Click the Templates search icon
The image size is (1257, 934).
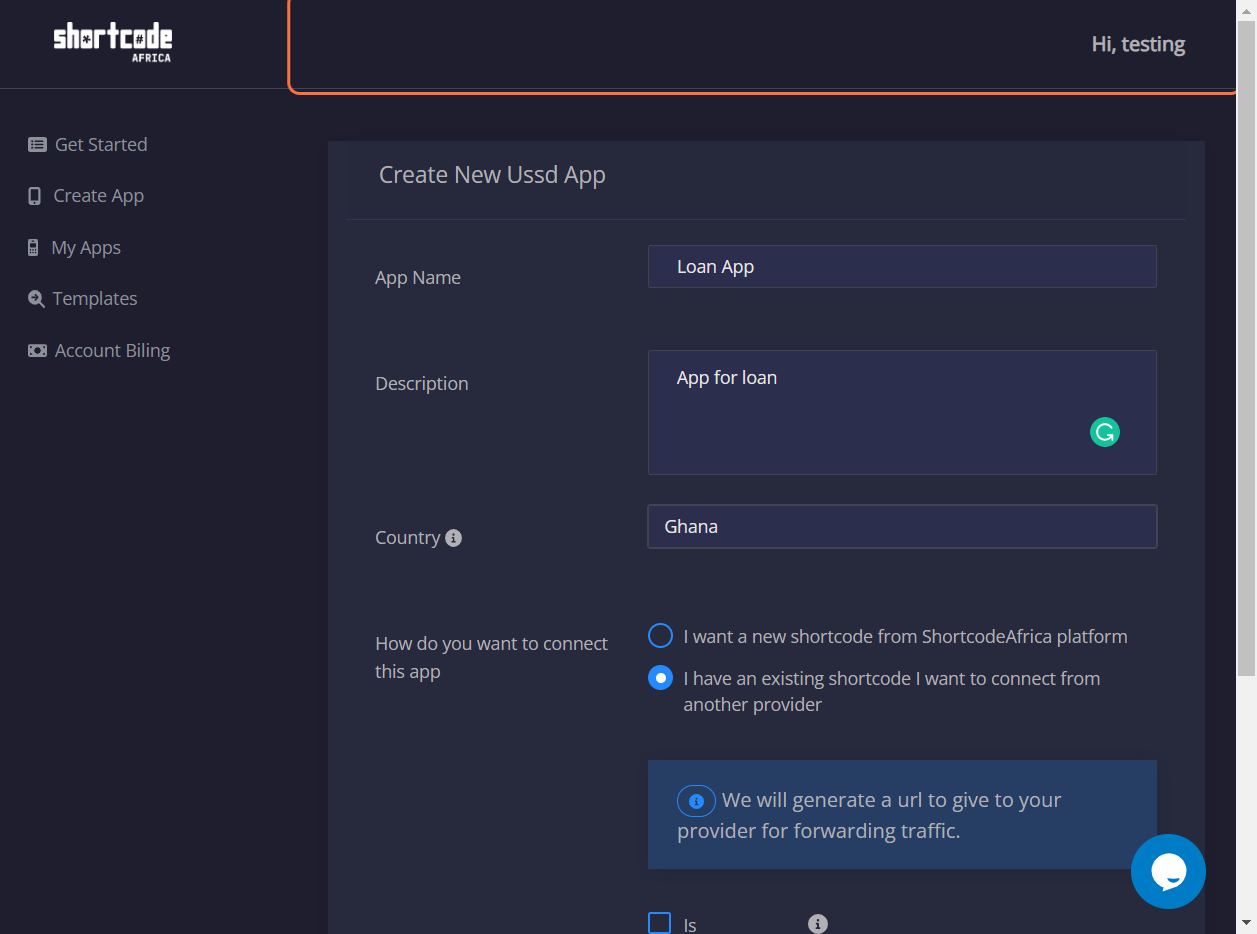pyautogui.click(x=36, y=299)
